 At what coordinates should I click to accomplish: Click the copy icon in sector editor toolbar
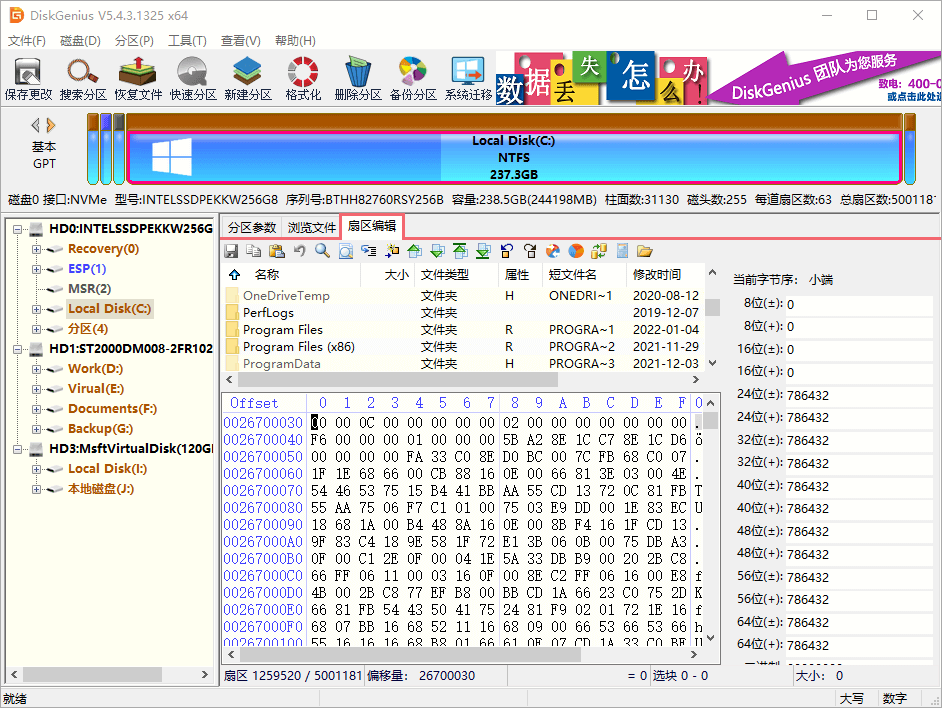point(254,251)
